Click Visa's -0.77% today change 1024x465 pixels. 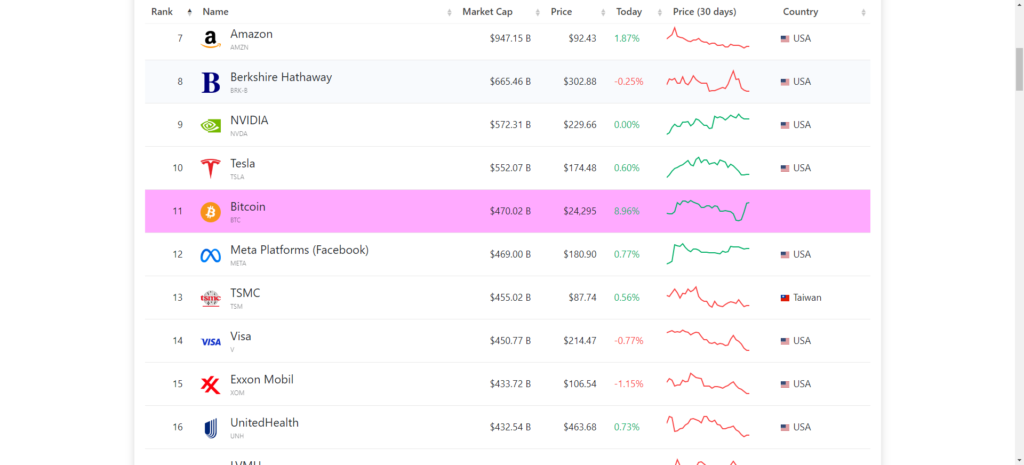629,341
